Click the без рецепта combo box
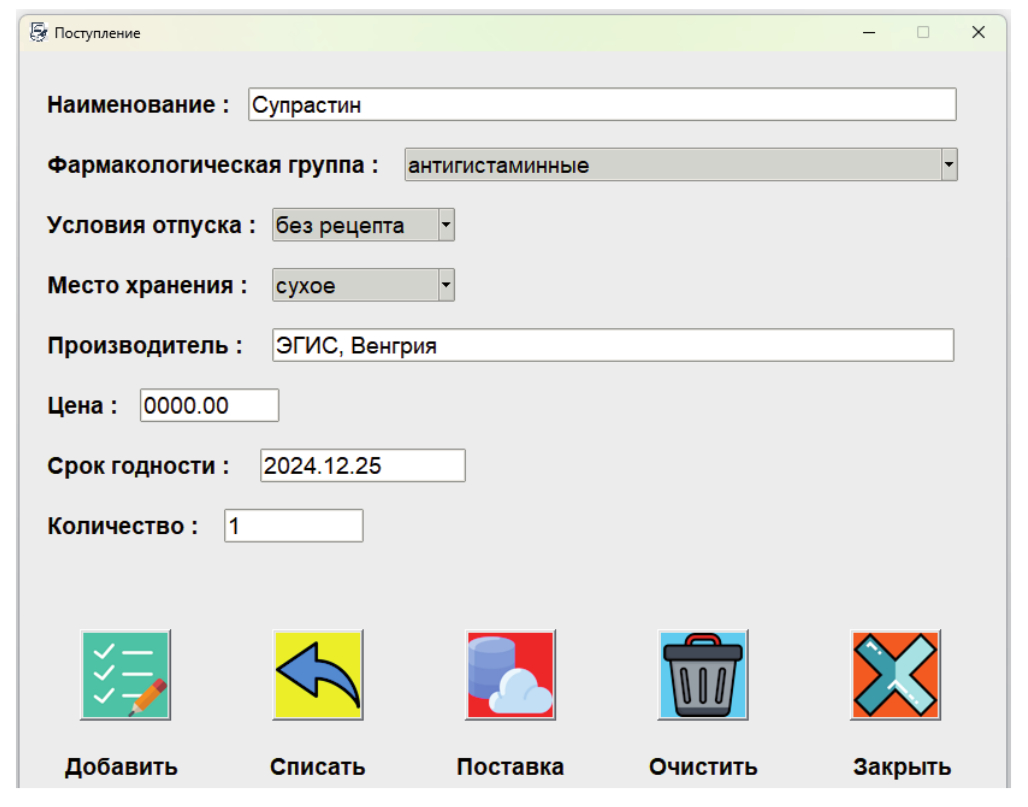This screenshot has height=807, width=1028. [x=355, y=225]
